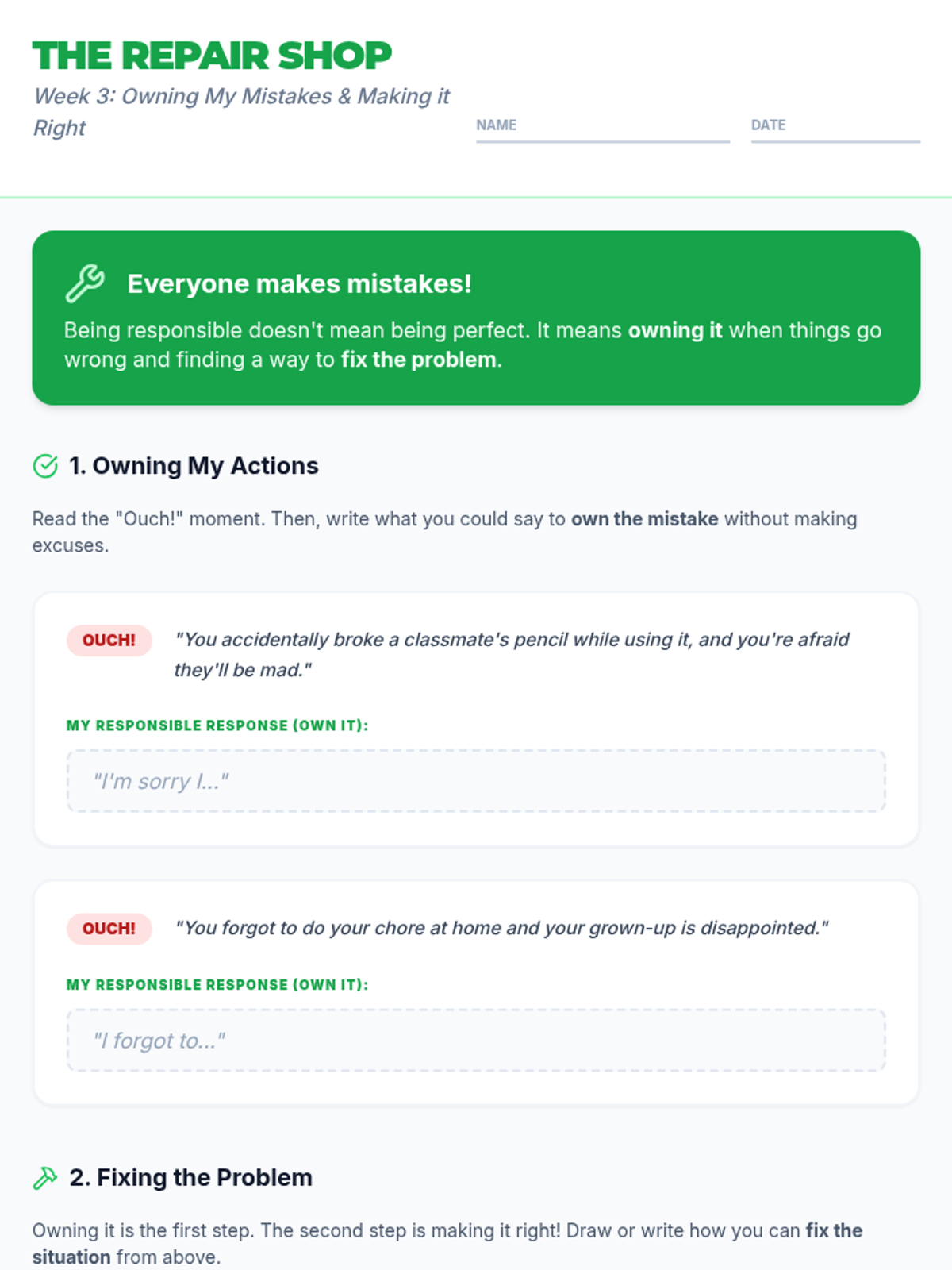Focus the "I forgot to..." response box
The width and height of the screenshot is (952, 1270).
pyautogui.click(x=476, y=1041)
